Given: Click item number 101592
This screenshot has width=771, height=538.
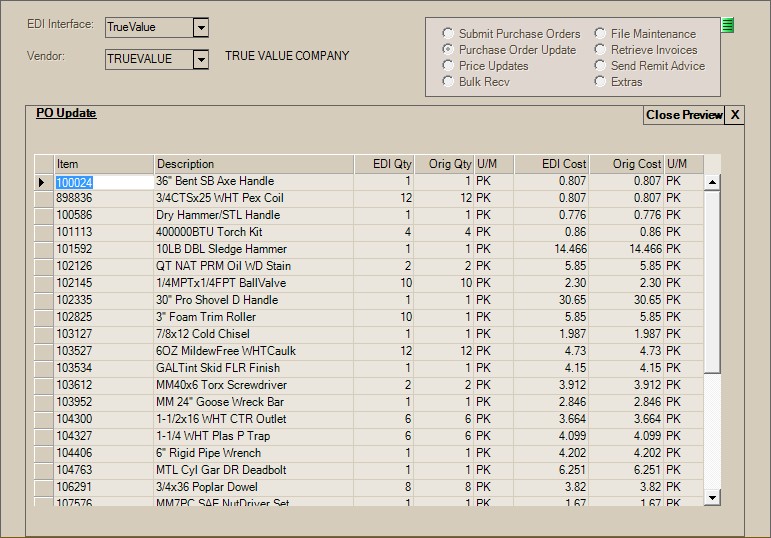Looking at the screenshot, I should [74, 249].
